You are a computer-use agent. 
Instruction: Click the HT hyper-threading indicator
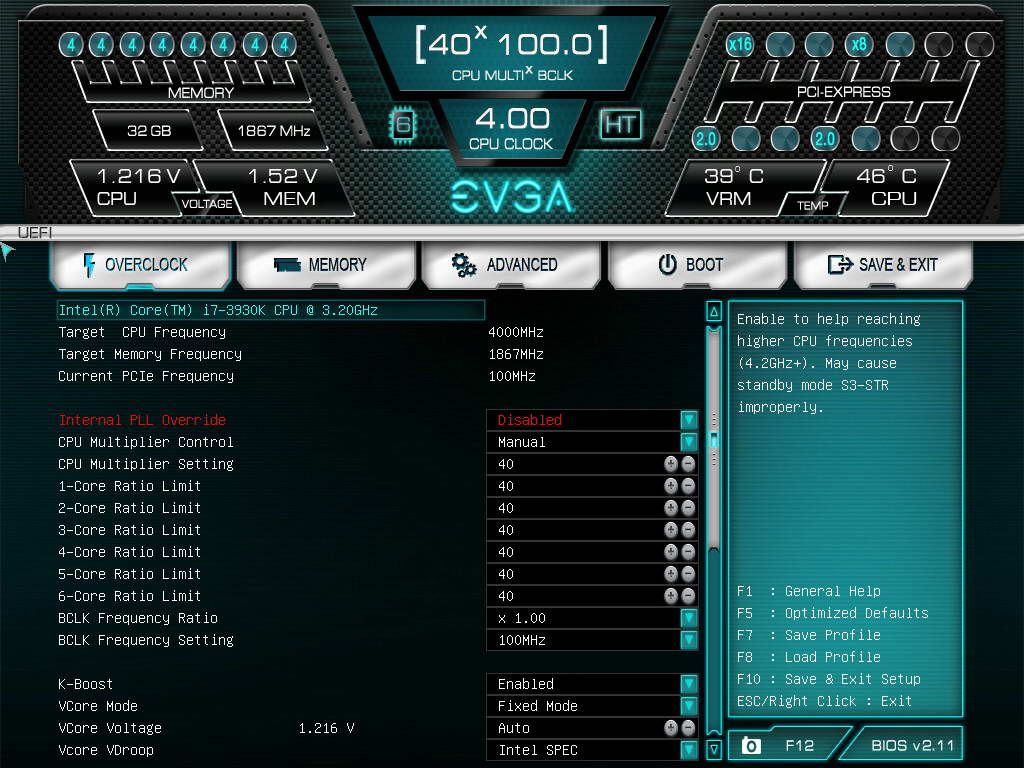(620, 124)
